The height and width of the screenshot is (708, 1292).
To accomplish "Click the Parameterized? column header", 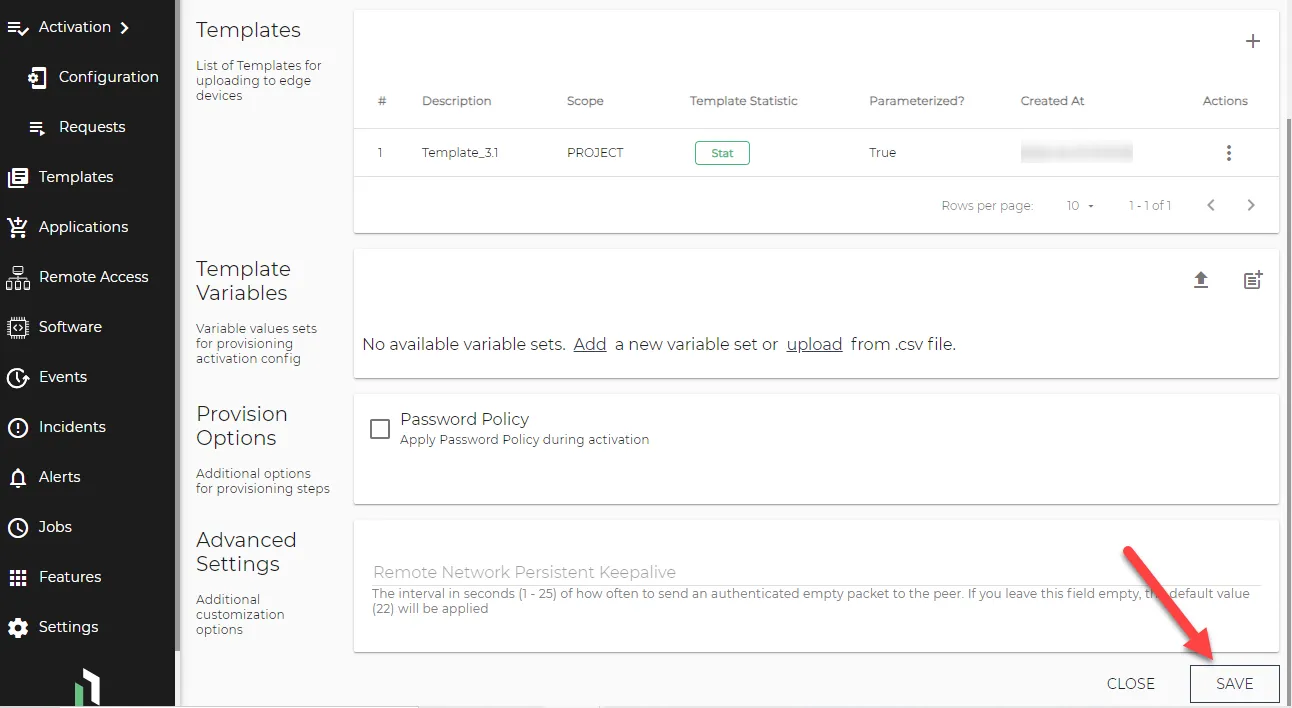I will tap(917, 101).
